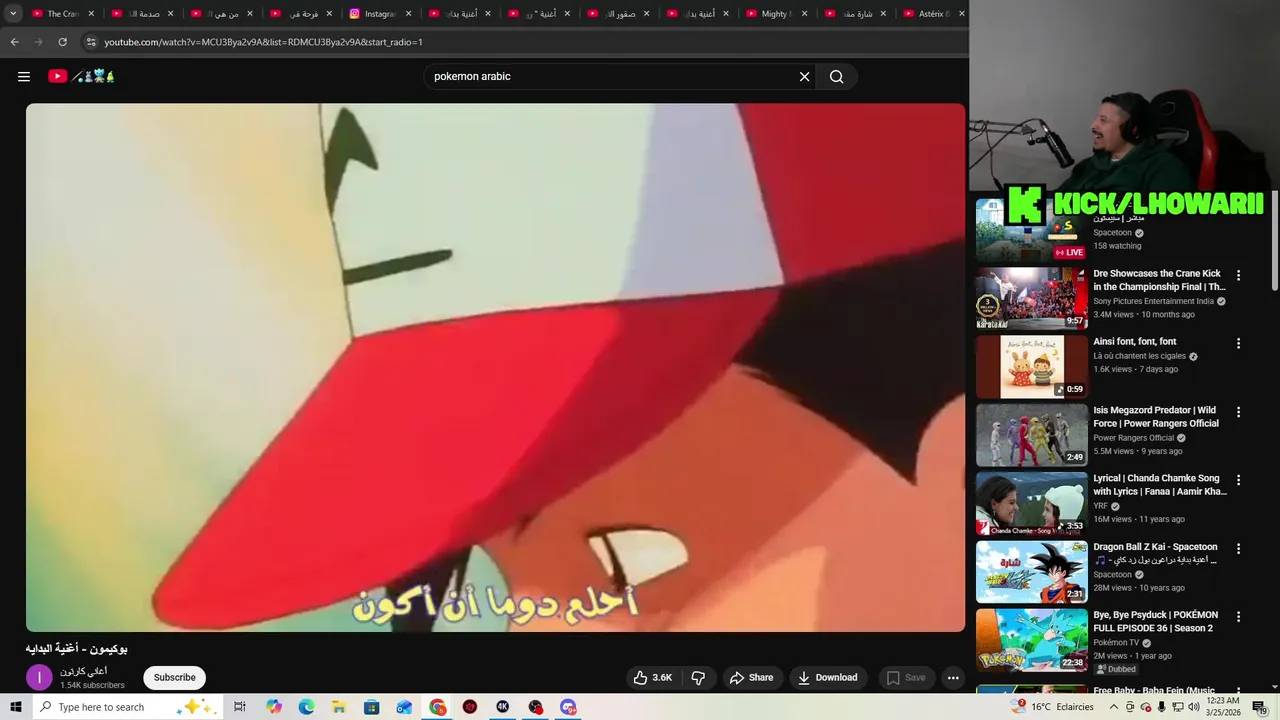Open Ainsi font, font, font thumbnail
The height and width of the screenshot is (720, 1280).
1031,366
